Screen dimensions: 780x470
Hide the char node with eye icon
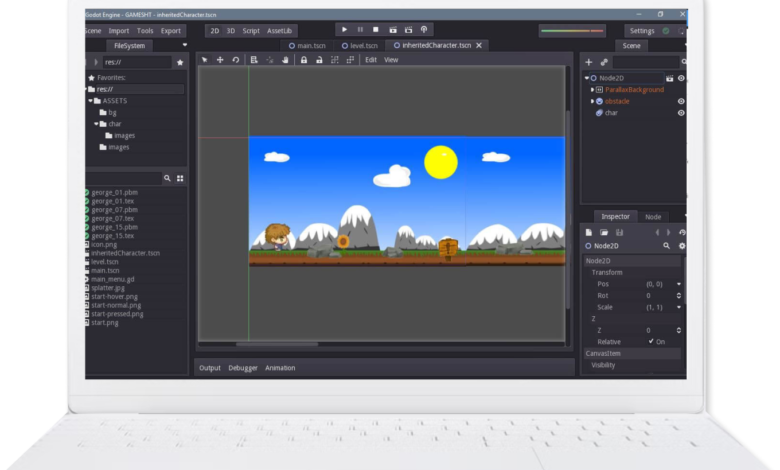pyautogui.click(x=681, y=113)
